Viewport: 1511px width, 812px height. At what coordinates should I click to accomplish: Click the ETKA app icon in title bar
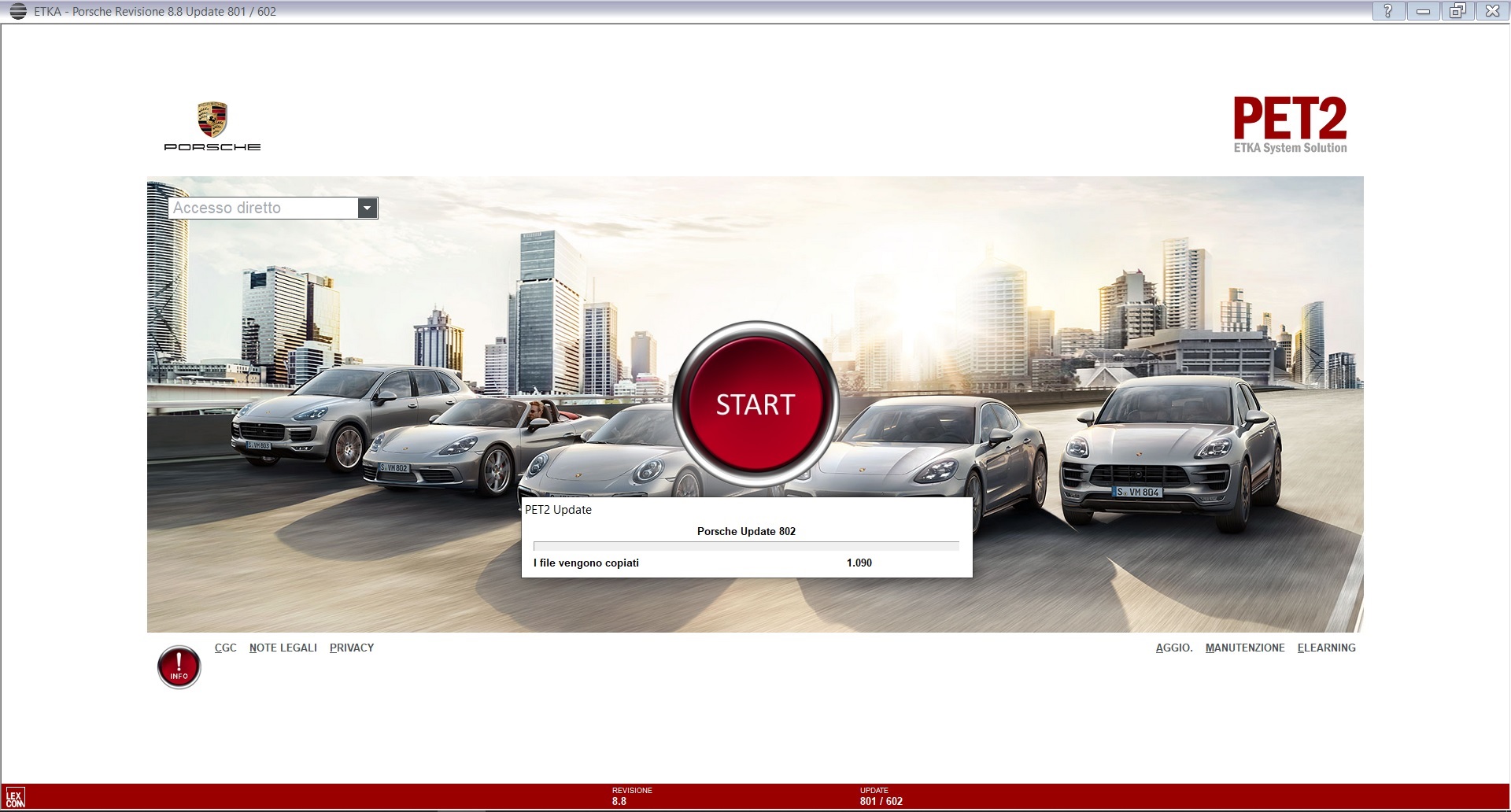(18, 12)
